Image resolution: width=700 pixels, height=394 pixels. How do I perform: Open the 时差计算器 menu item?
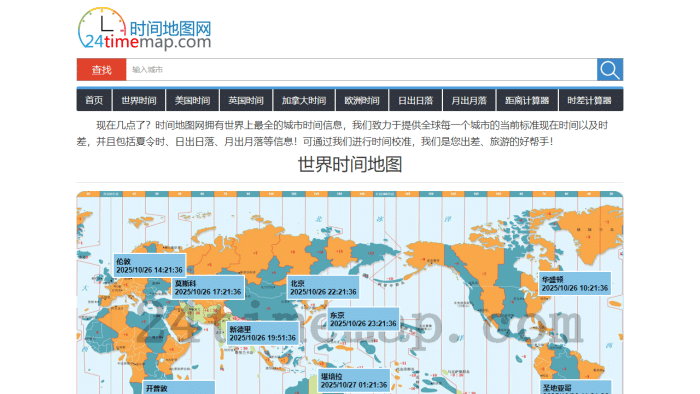coord(590,100)
